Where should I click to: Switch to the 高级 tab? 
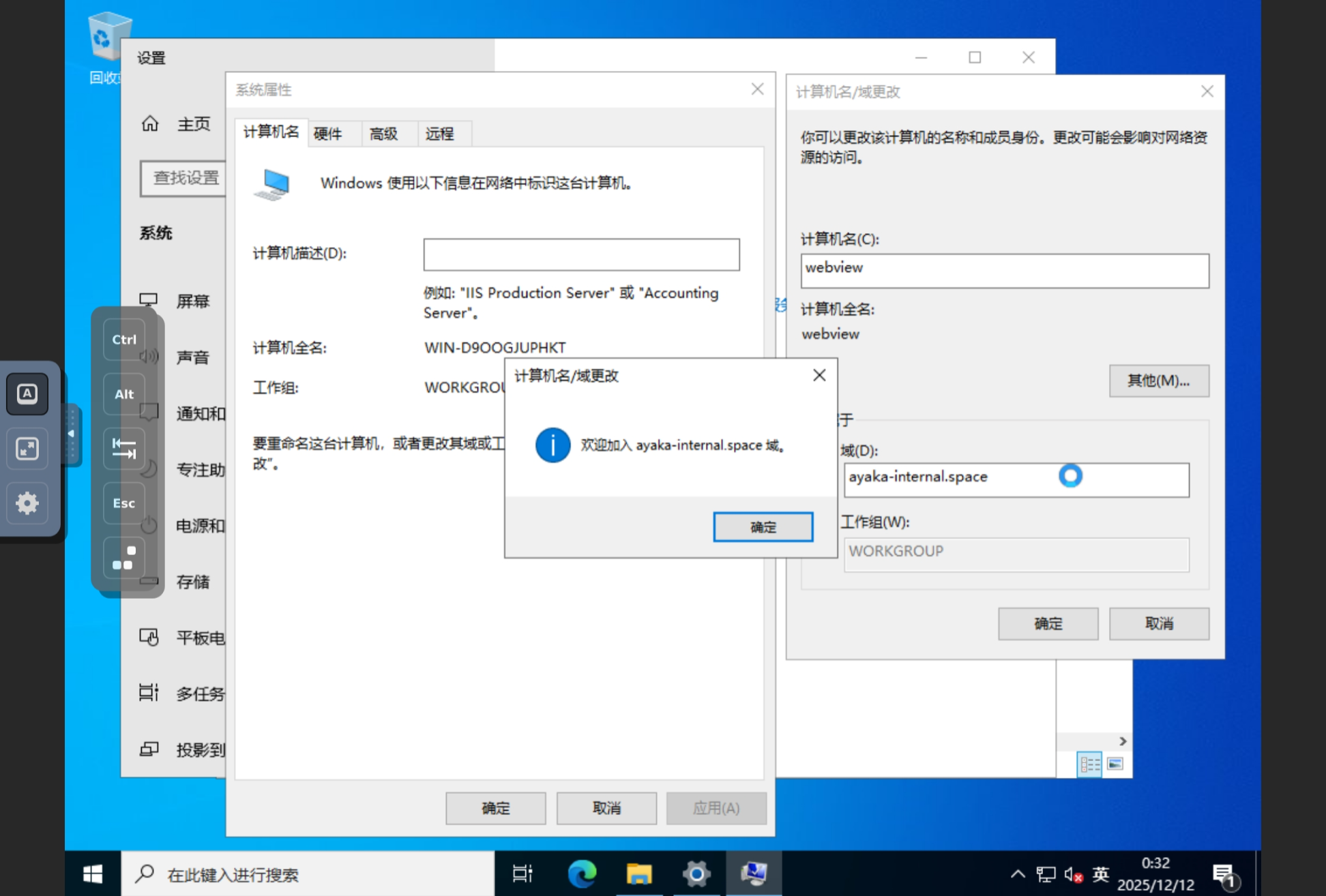tap(383, 134)
